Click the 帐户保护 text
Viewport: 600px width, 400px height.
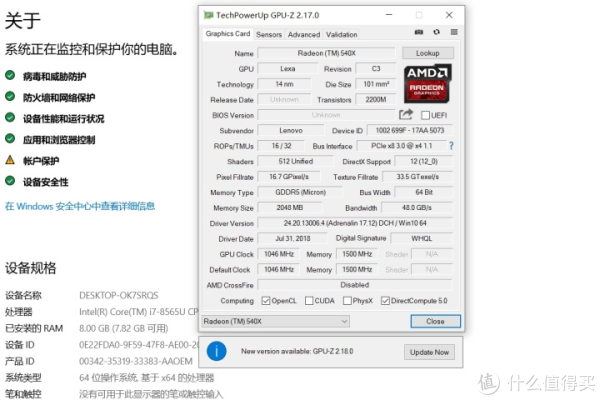[x=41, y=161]
